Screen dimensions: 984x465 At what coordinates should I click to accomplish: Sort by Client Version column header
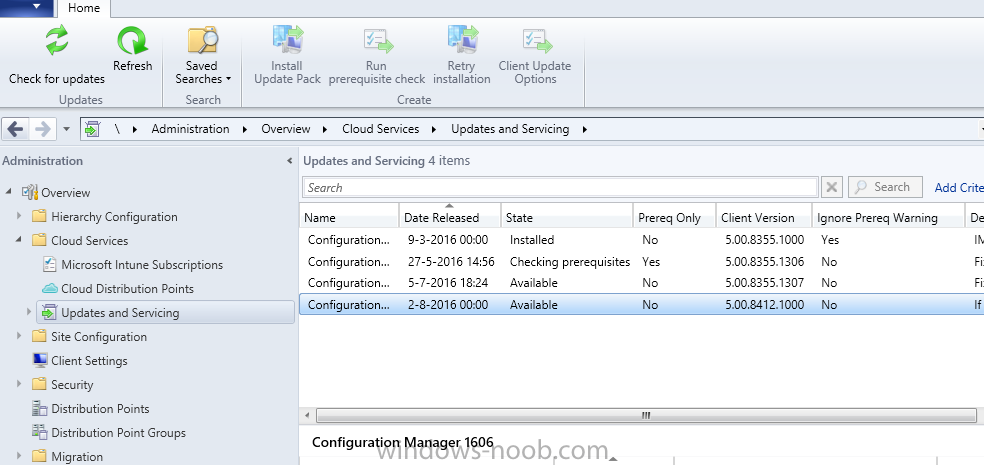pos(764,218)
